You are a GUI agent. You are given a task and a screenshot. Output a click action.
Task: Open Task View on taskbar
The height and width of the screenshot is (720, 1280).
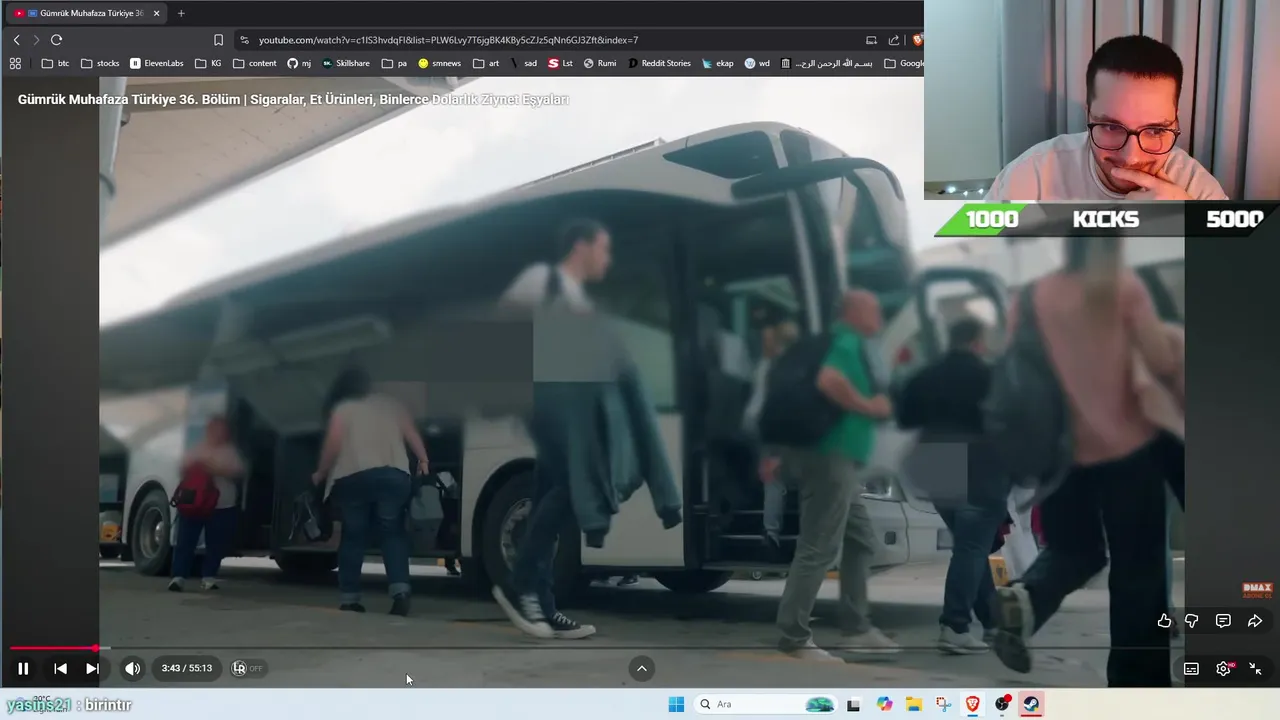coord(853,704)
